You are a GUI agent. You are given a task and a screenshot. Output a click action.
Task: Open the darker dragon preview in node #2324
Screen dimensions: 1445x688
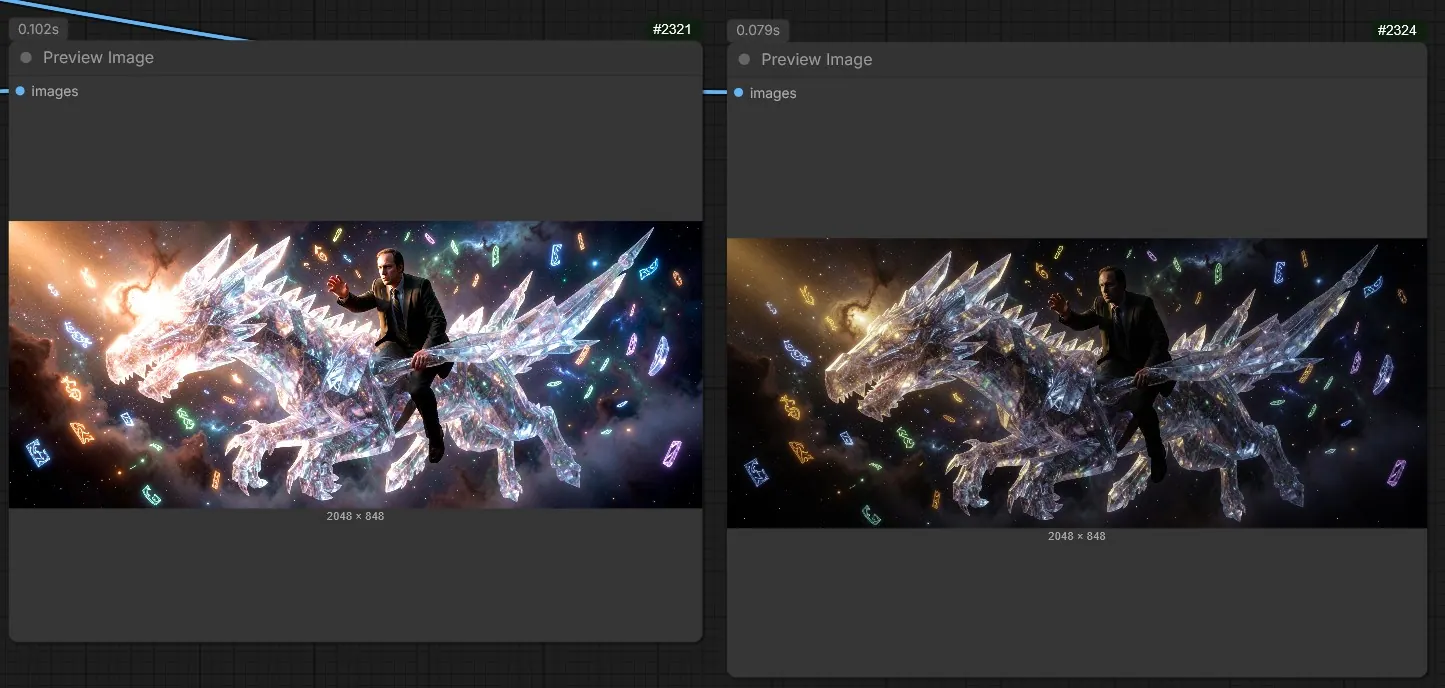[1076, 383]
